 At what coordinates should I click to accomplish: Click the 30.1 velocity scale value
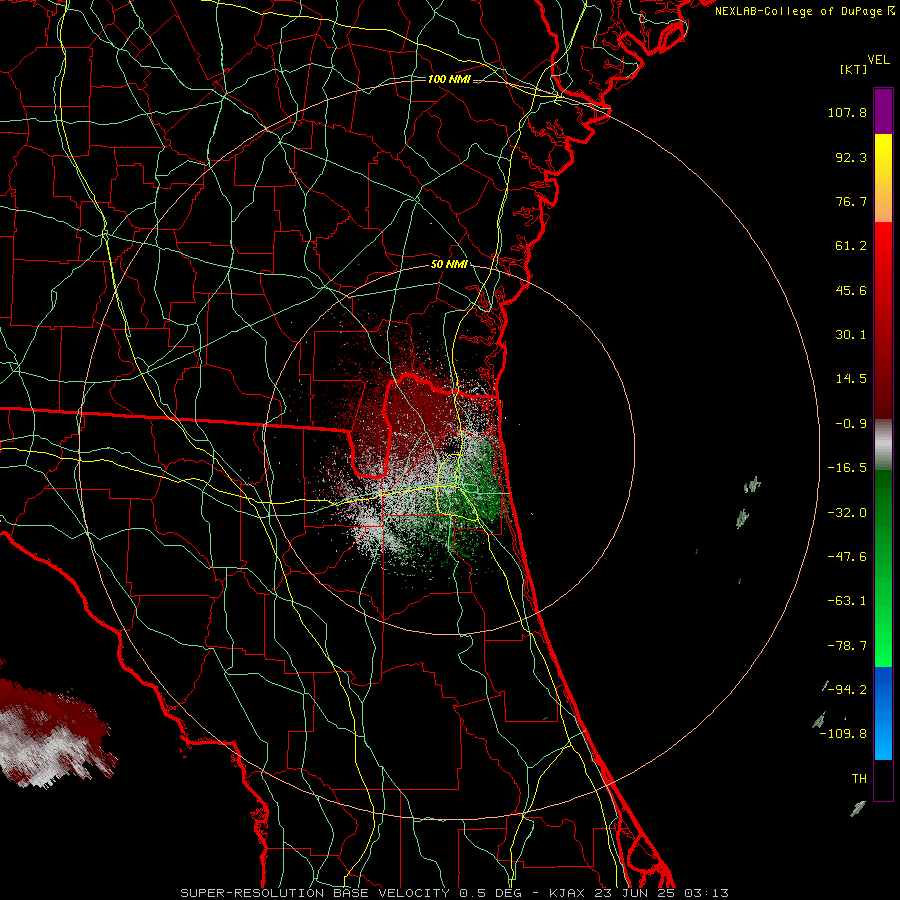851,335
